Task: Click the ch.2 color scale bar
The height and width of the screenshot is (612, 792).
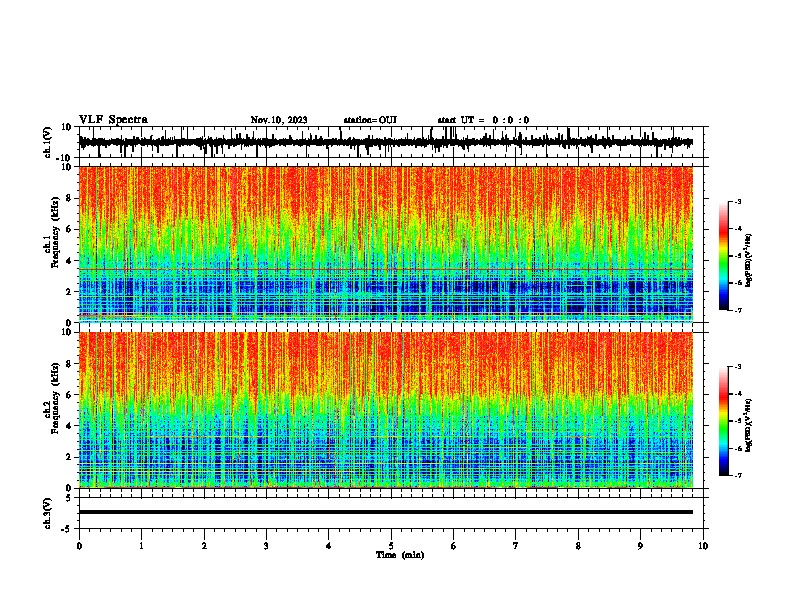Action: pyautogui.click(x=724, y=421)
